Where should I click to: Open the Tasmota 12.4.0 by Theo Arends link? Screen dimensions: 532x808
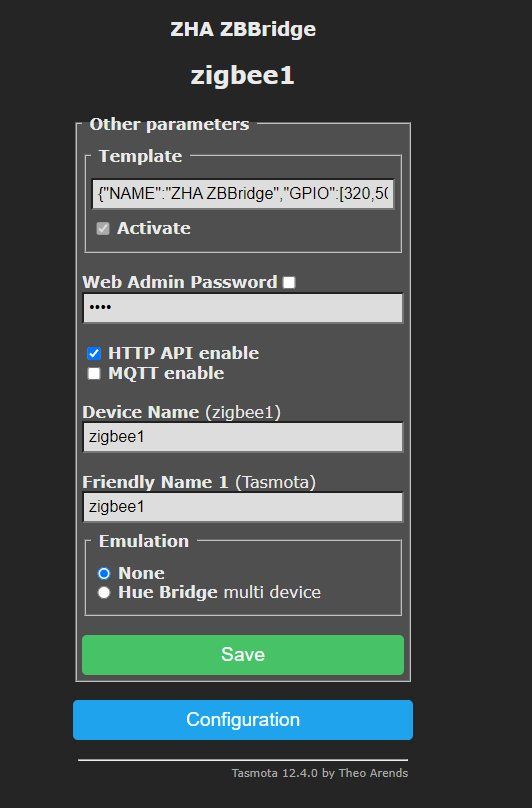coord(320,773)
